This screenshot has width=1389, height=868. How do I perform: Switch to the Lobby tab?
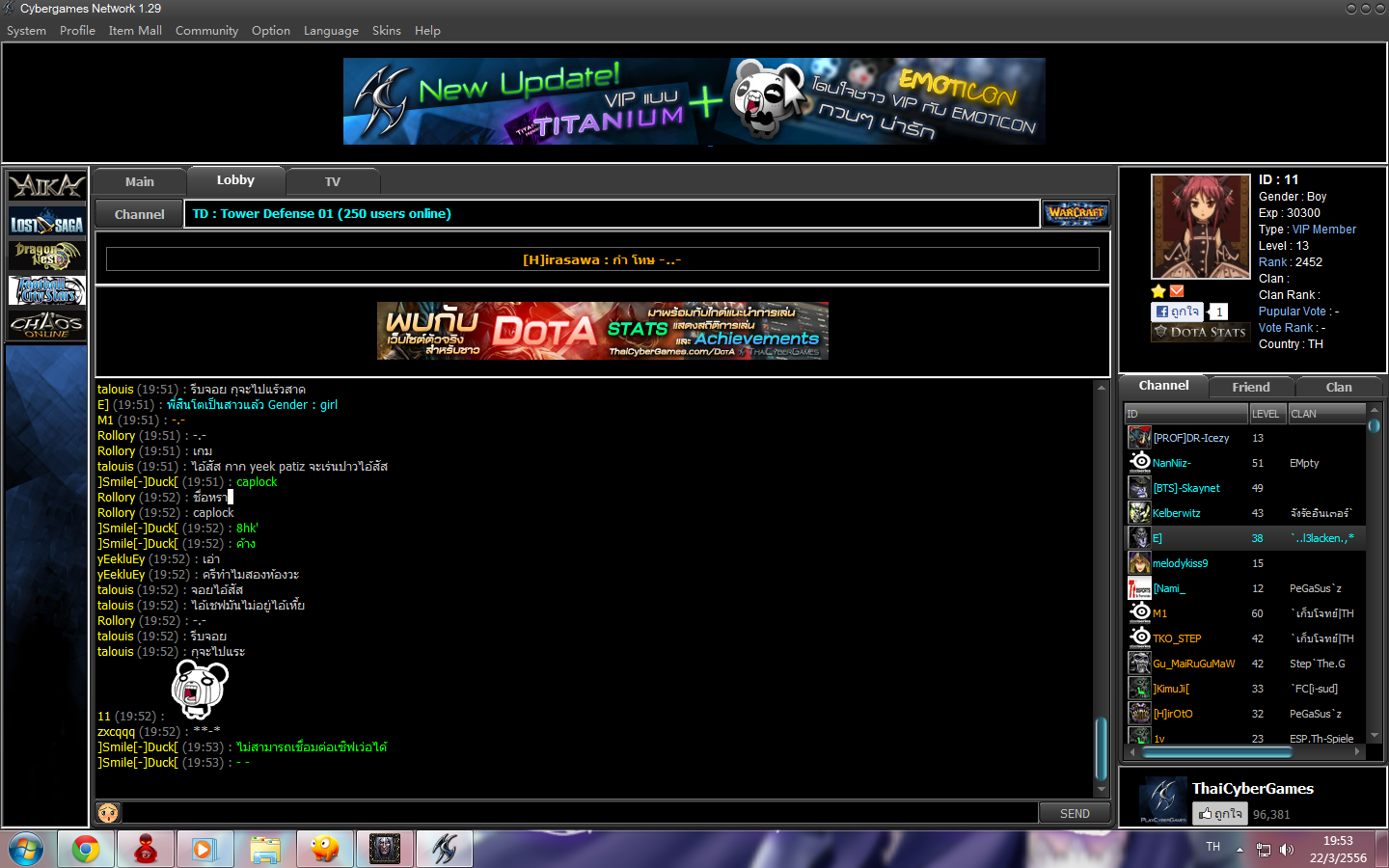point(235,180)
